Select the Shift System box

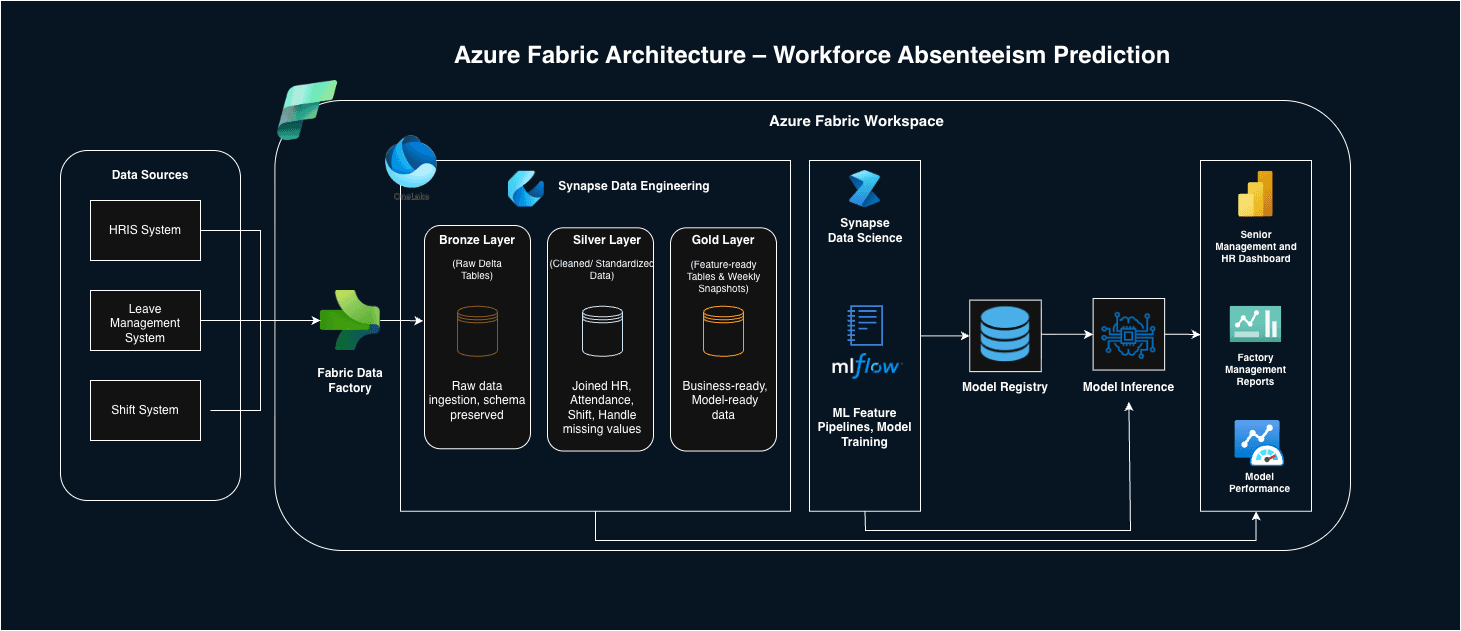(x=145, y=410)
